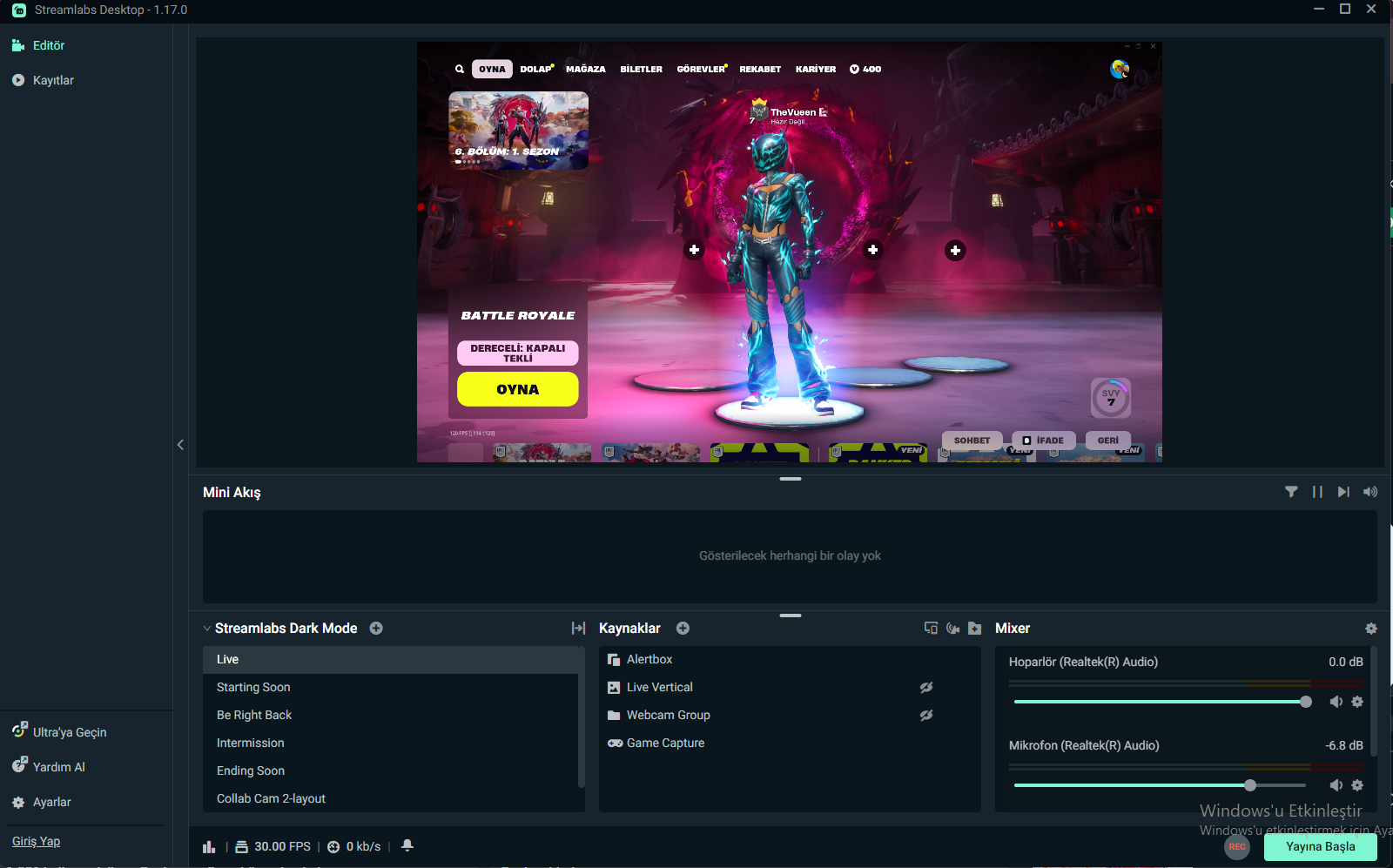Open the studio mode camera icon in Kaynaklar
Viewport: 1393px width, 868px height.
[x=953, y=628]
